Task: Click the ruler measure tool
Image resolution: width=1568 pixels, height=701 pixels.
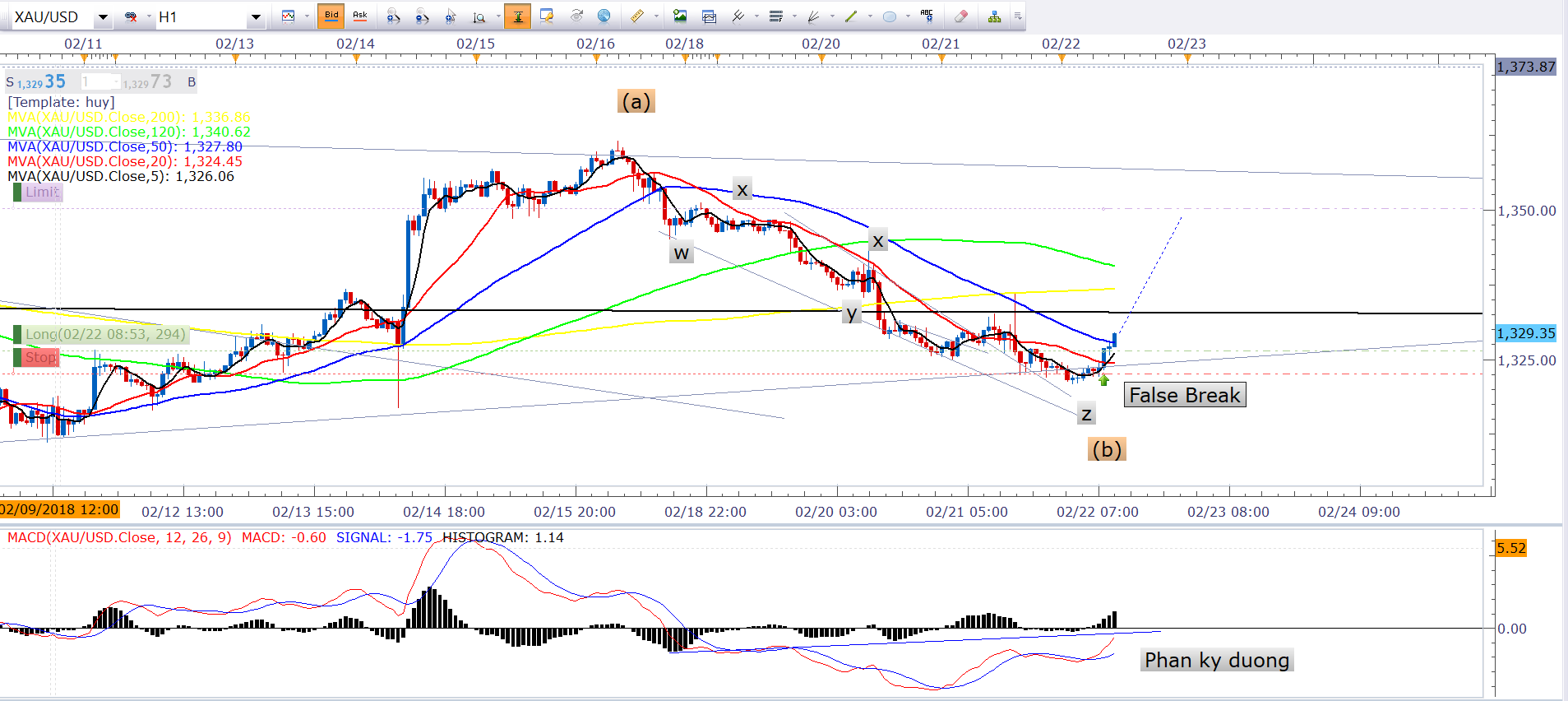Action: (x=637, y=16)
